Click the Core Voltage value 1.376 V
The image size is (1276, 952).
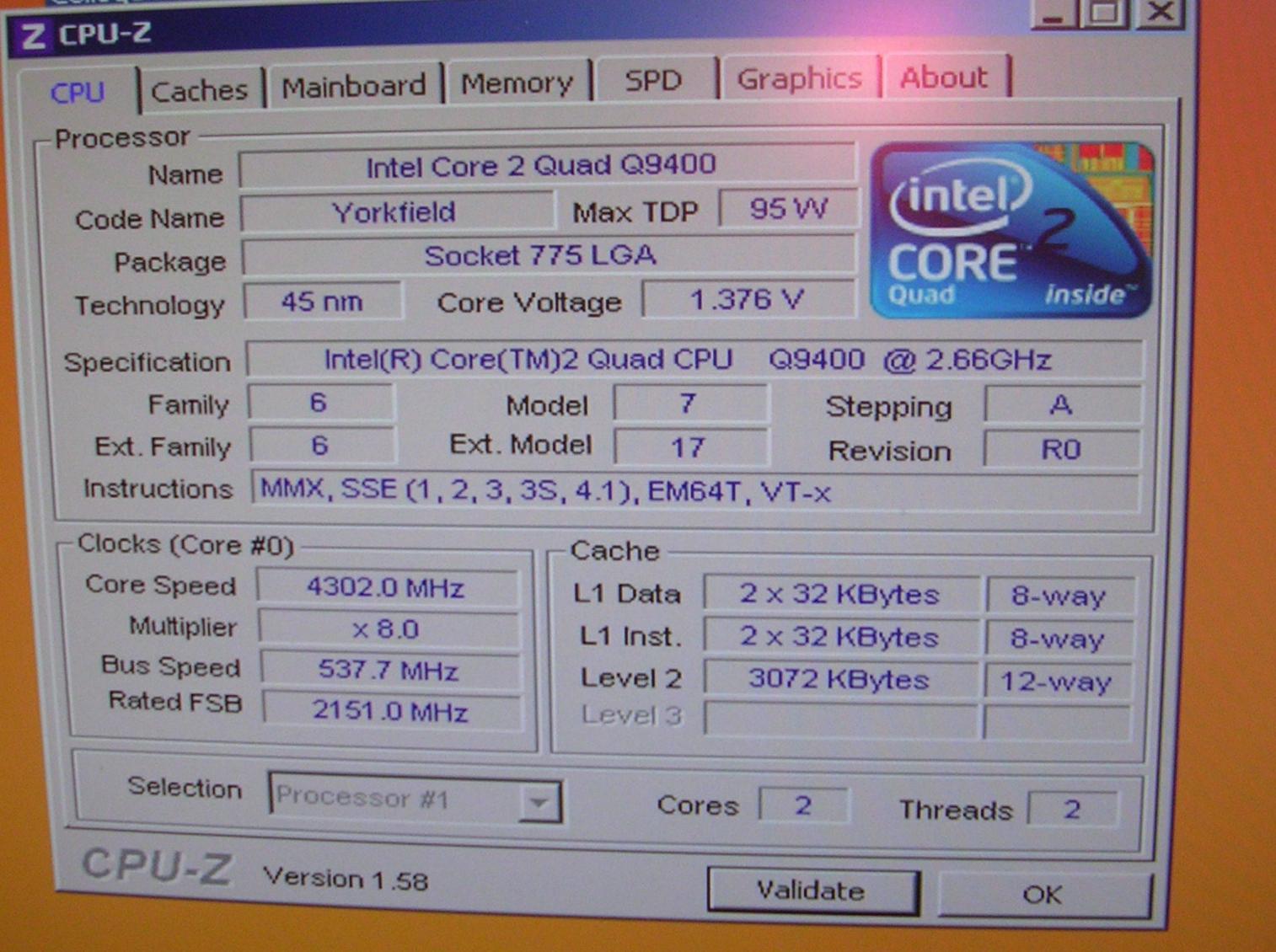pyautogui.click(x=748, y=299)
